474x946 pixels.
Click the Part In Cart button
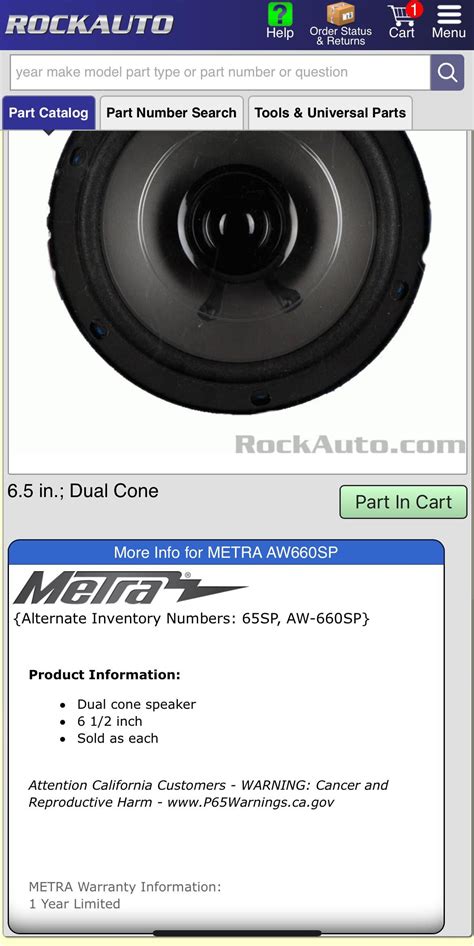click(x=403, y=502)
